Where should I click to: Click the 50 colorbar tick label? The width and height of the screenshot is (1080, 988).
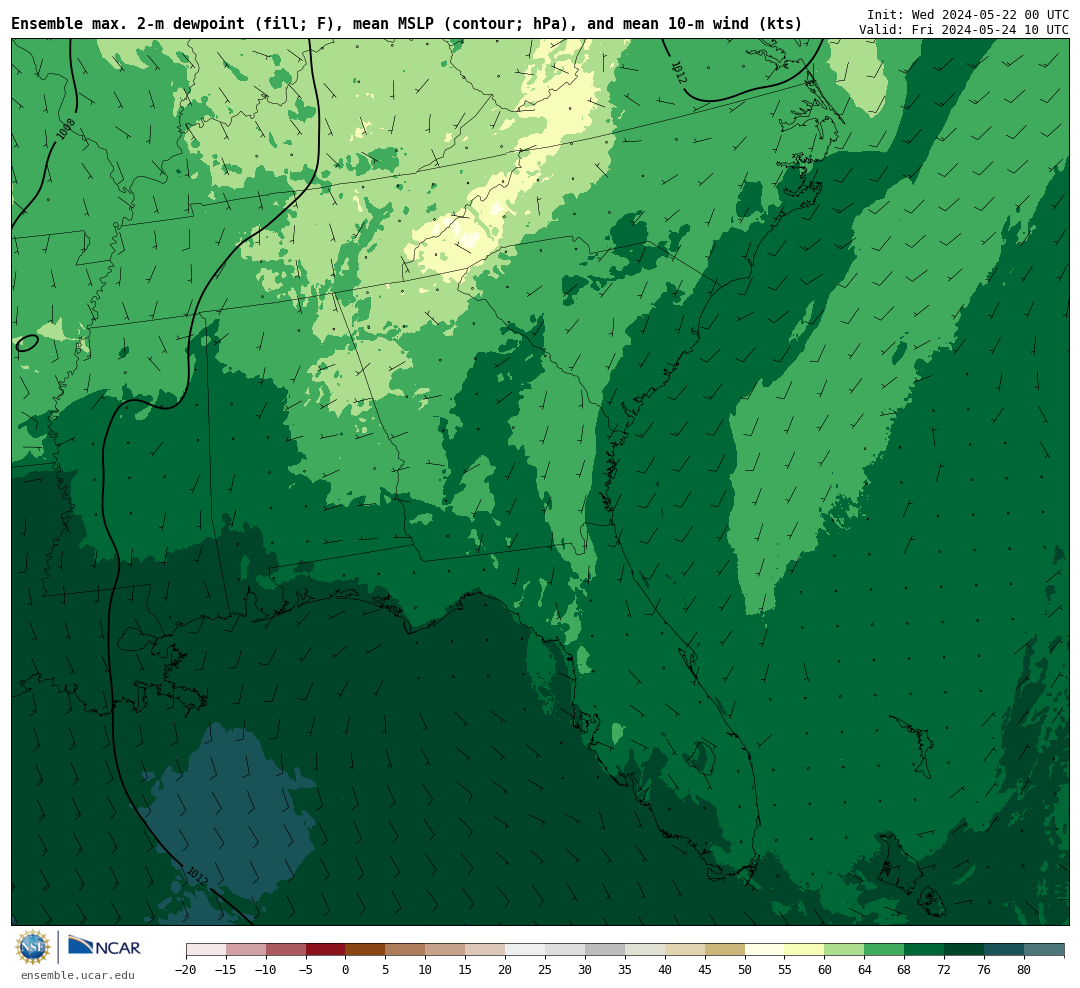(745, 969)
